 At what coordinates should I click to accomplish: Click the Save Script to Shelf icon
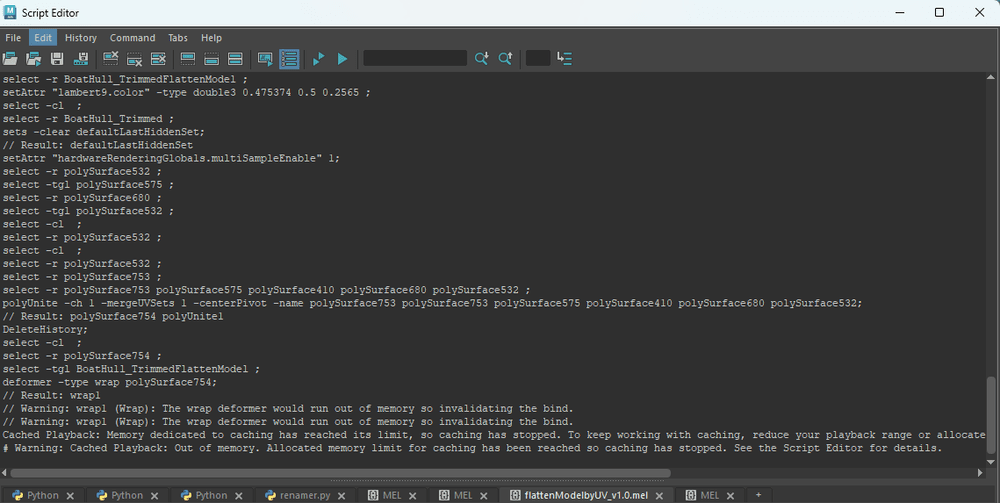pyautogui.click(x=81, y=59)
